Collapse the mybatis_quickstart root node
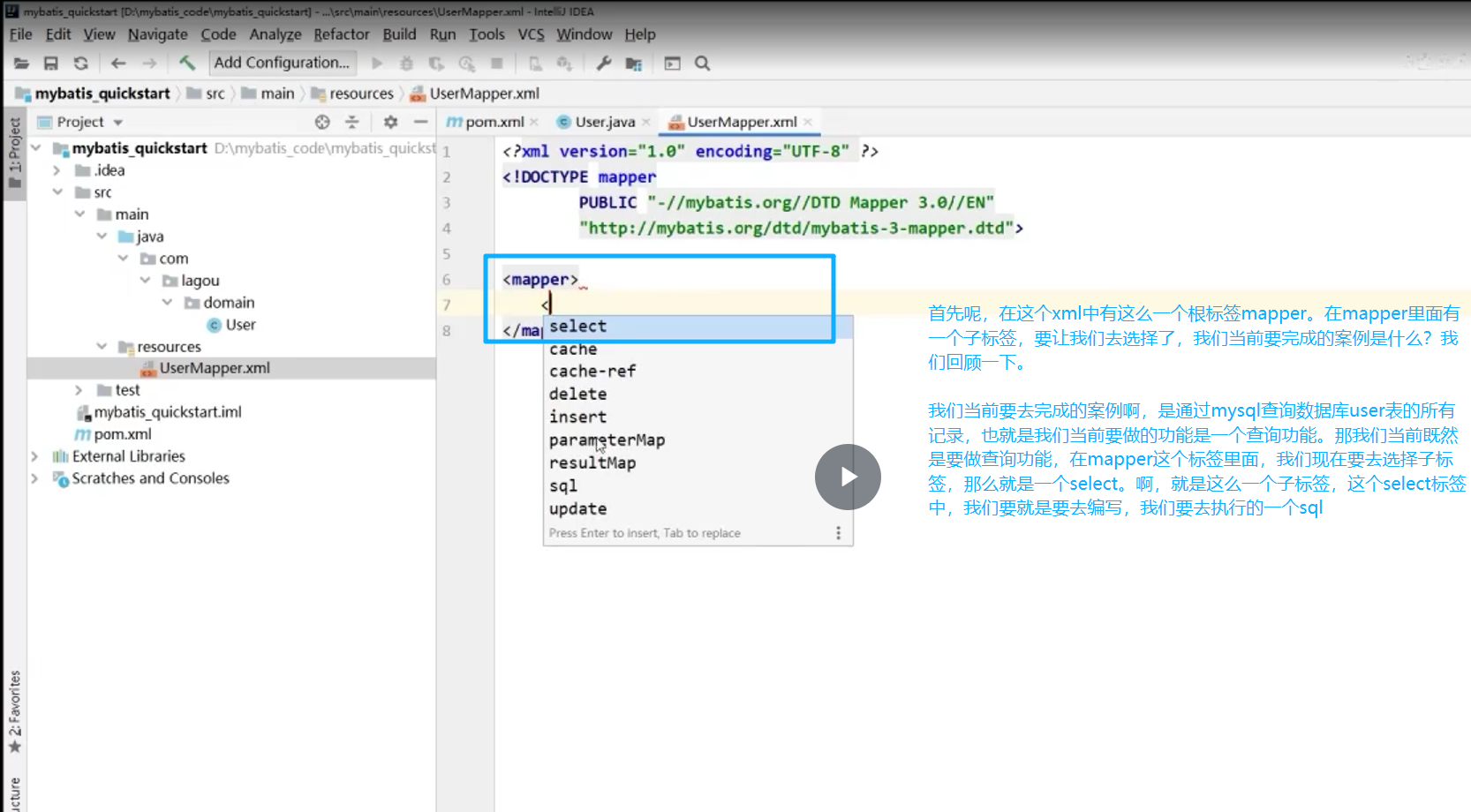 (36, 148)
